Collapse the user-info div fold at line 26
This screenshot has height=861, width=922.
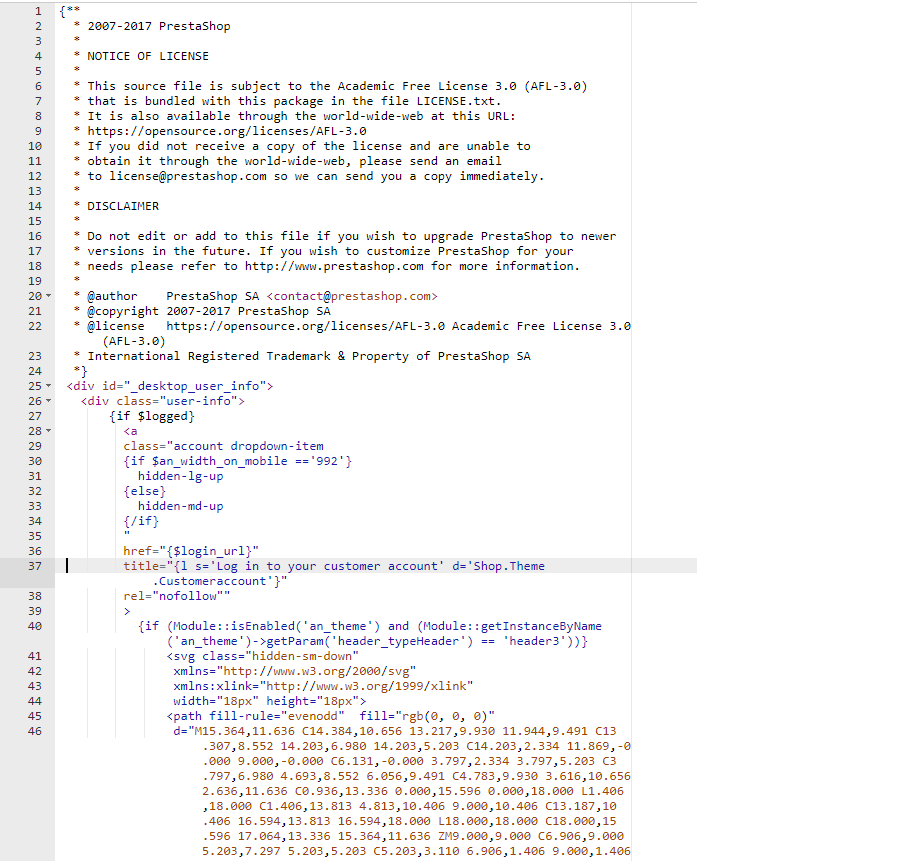tap(49, 401)
